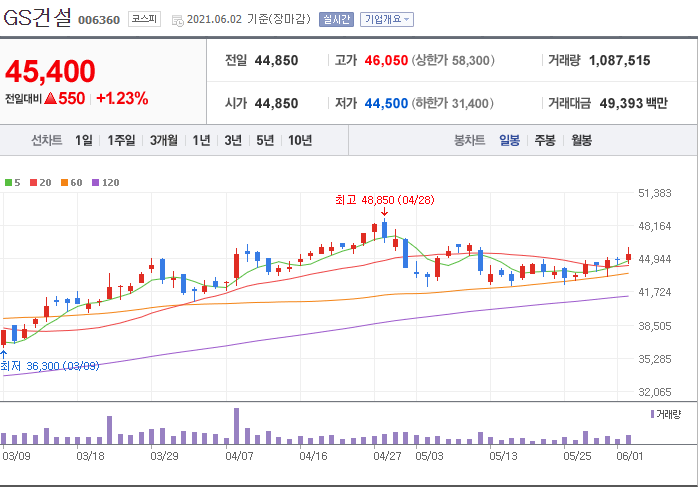
Task: Switch to 주봉 weekly candle chart
Action: pyautogui.click(x=545, y=141)
